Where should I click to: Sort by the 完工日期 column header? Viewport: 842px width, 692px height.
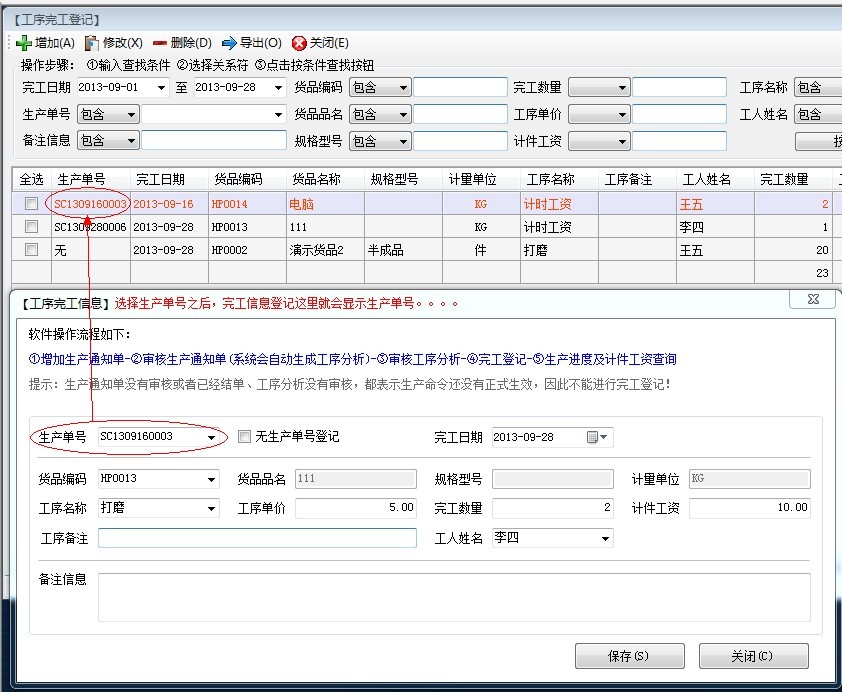[160, 179]
